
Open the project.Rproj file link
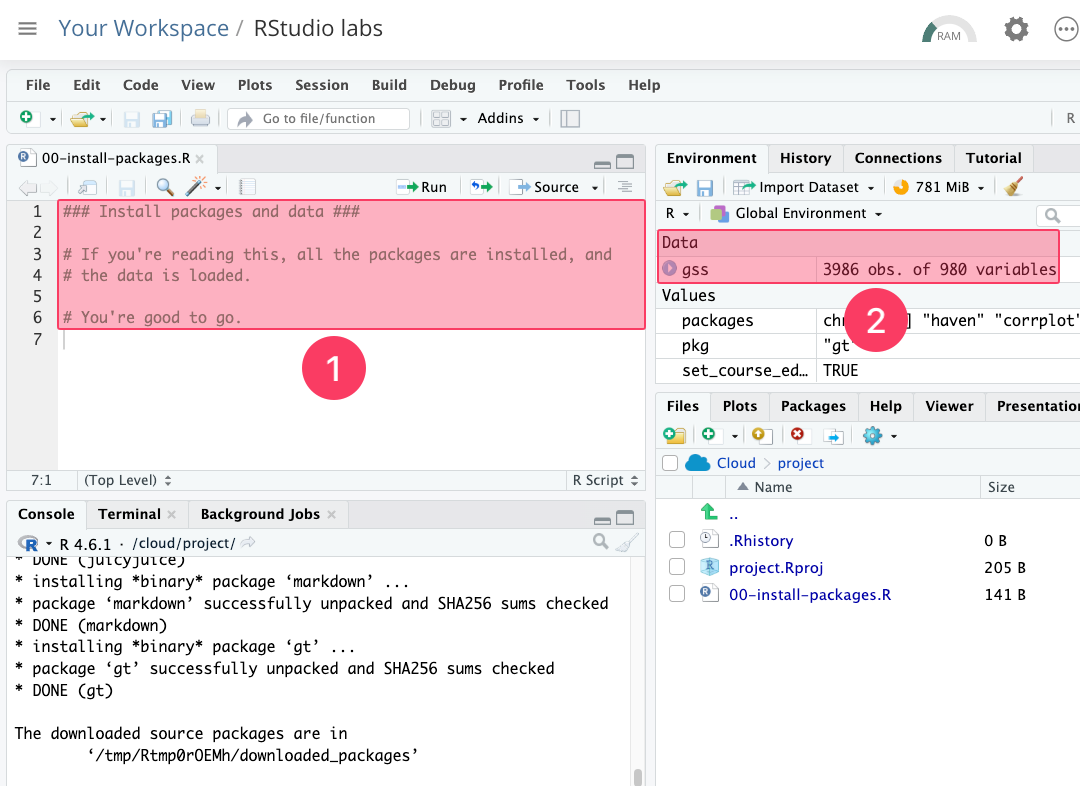coord(776,568)
